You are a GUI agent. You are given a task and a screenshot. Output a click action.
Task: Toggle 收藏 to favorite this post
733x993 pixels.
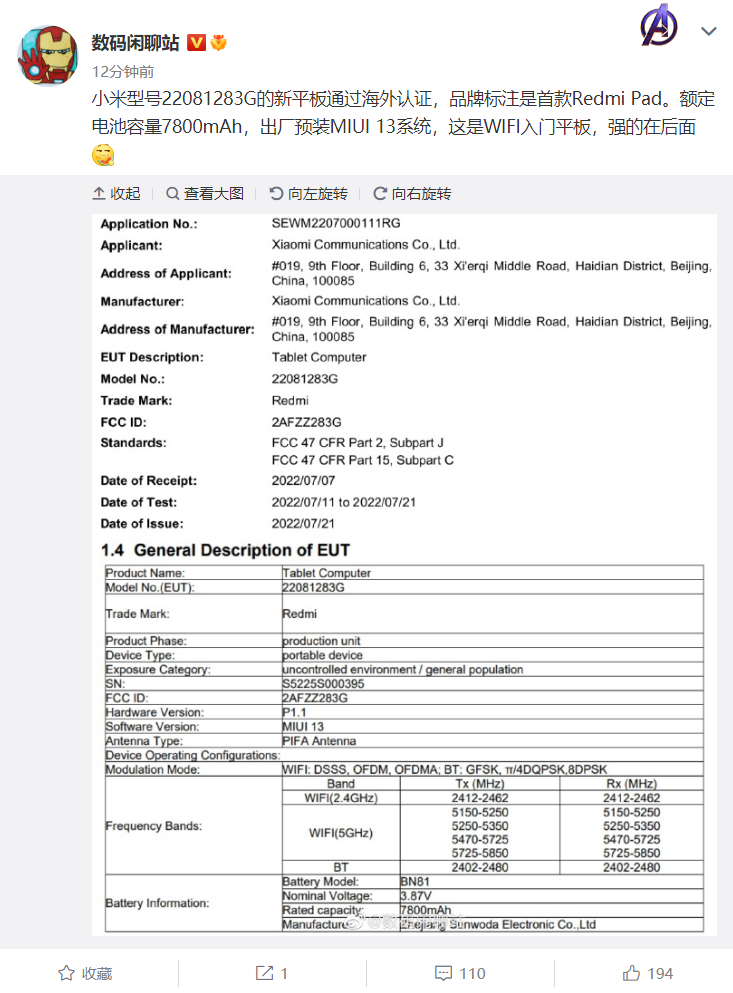tap(85, 972)
